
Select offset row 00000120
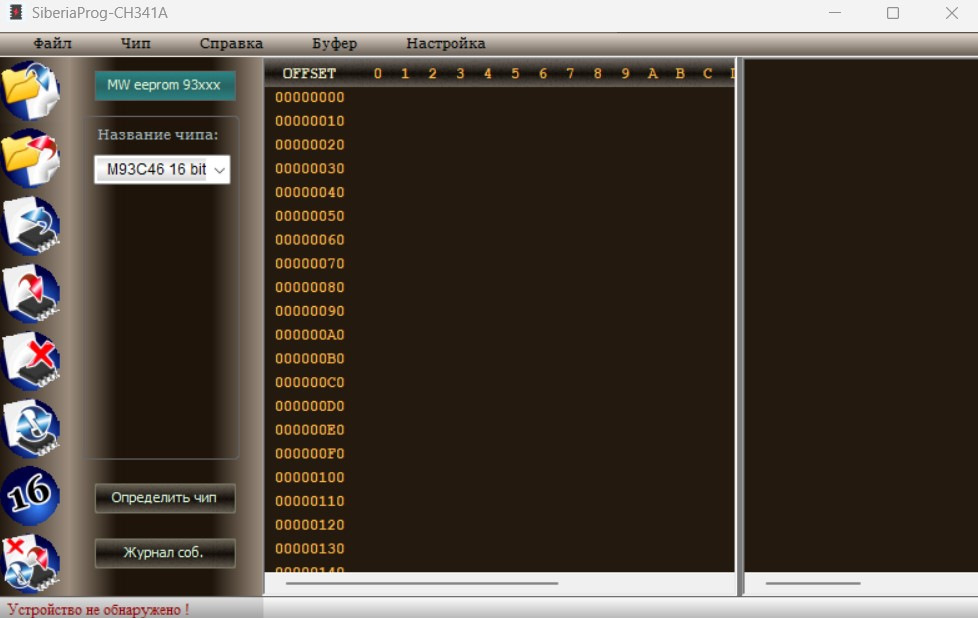coord(309,524)
